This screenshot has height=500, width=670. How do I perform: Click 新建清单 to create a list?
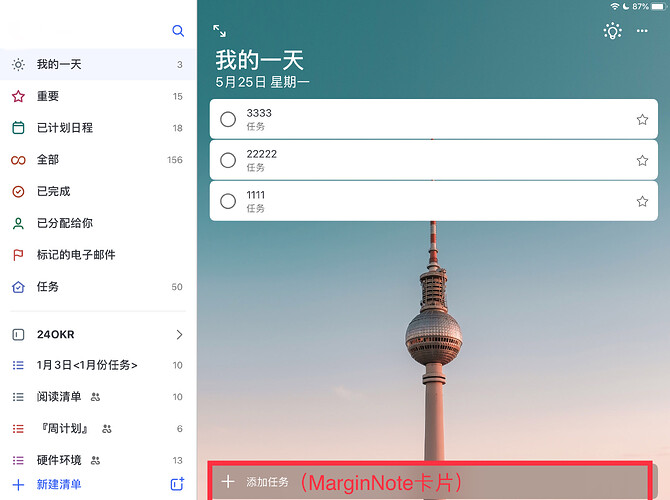[59, 484]
